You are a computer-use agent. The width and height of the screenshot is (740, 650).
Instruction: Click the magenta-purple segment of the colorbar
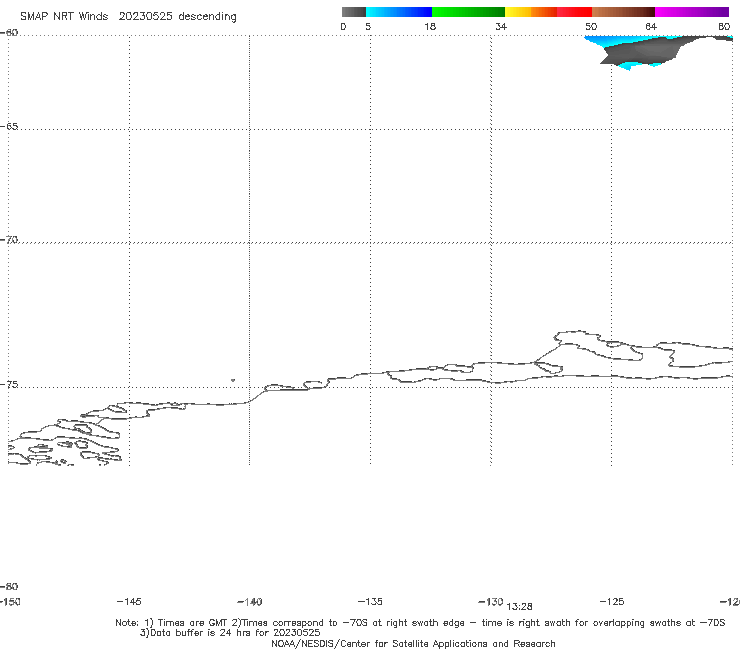[x=692, y=12]
